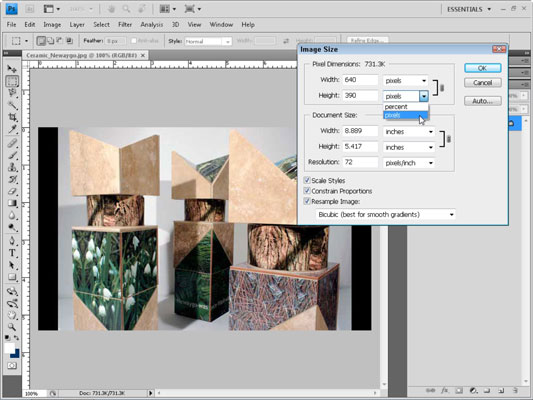The width and height of the screenshot is (533, 400).
Task: Select the Eraser tool
Action: click(12, 191)
